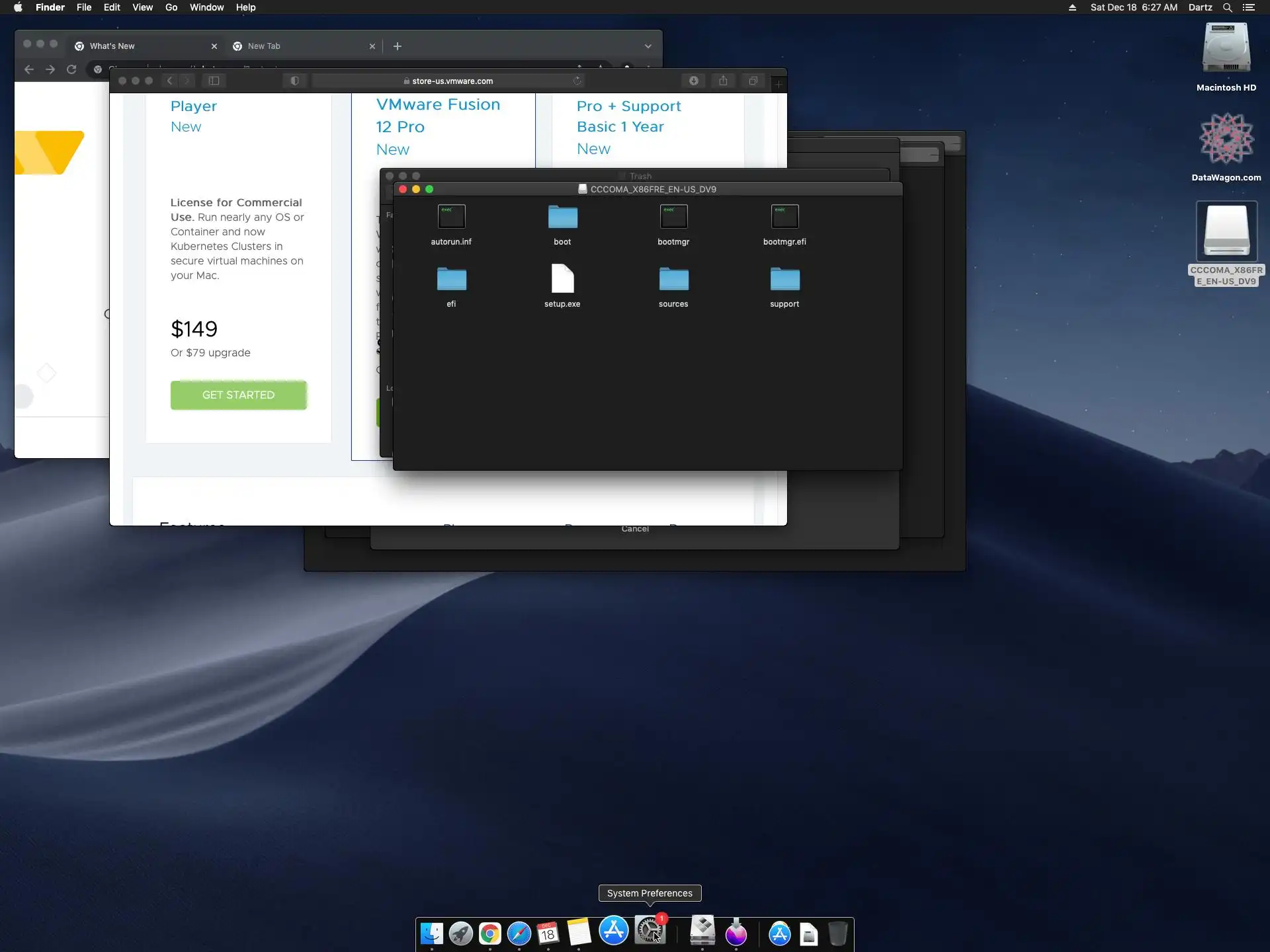Toggle Safari tab overview button
The height and width of the screenshot is (952, 1270).
pyautogui.click(x=753, y=81)
